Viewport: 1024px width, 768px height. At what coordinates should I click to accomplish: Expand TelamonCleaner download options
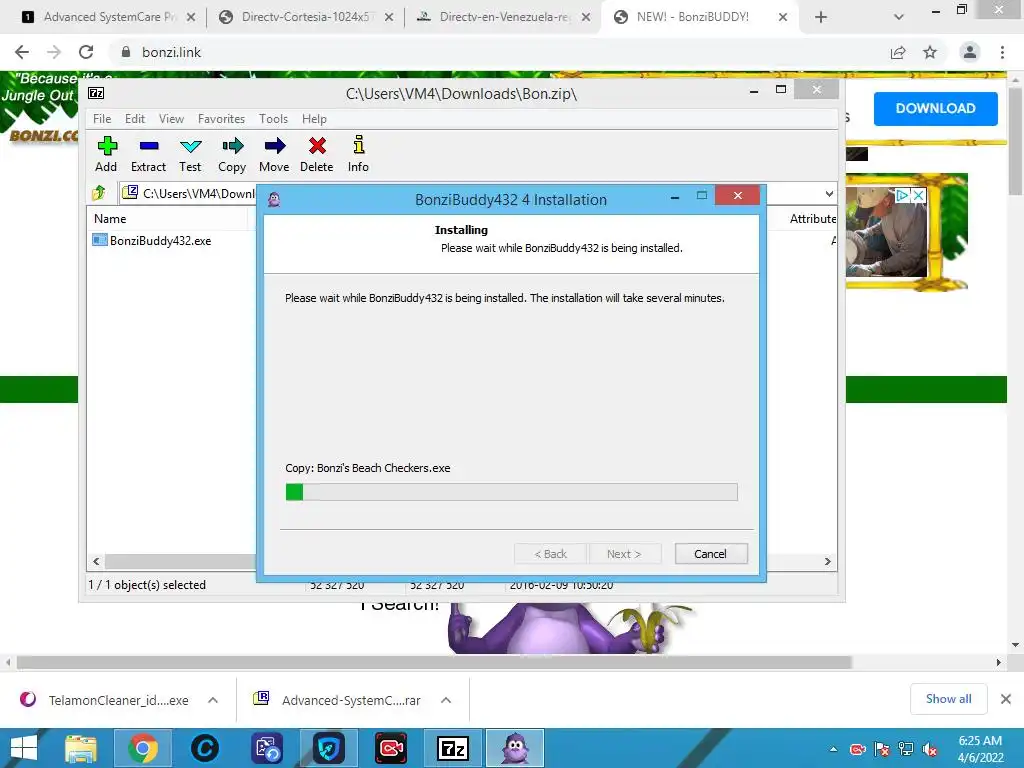[x=213, y=700]
